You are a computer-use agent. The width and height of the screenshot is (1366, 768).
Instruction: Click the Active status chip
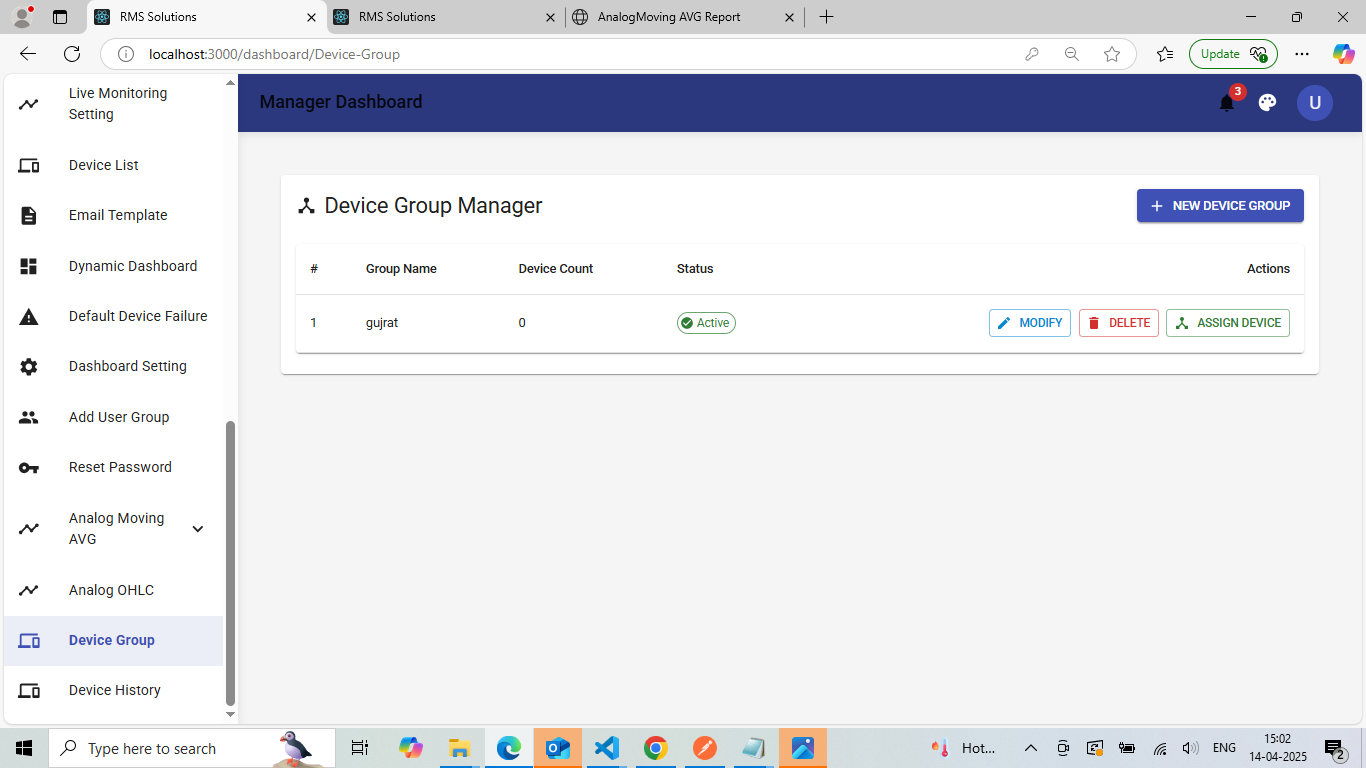706,323
